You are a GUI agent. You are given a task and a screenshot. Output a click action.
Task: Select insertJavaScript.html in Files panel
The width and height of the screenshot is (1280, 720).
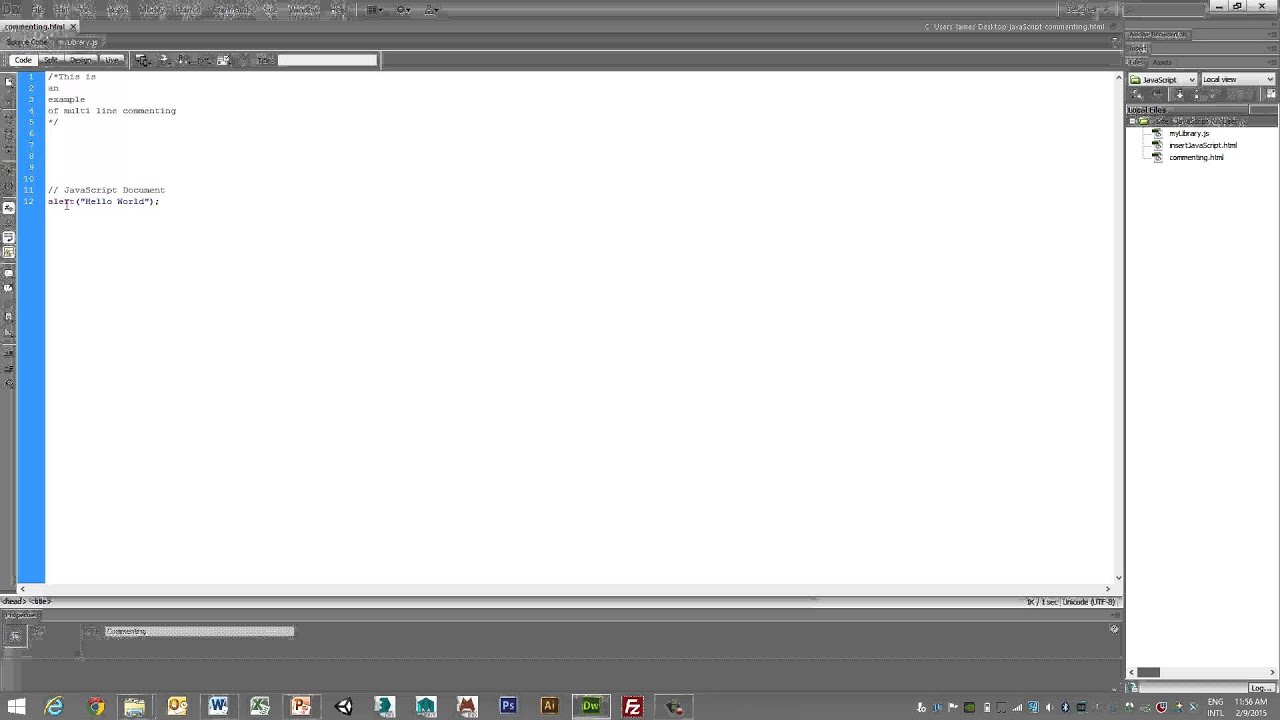[1203, 145]
